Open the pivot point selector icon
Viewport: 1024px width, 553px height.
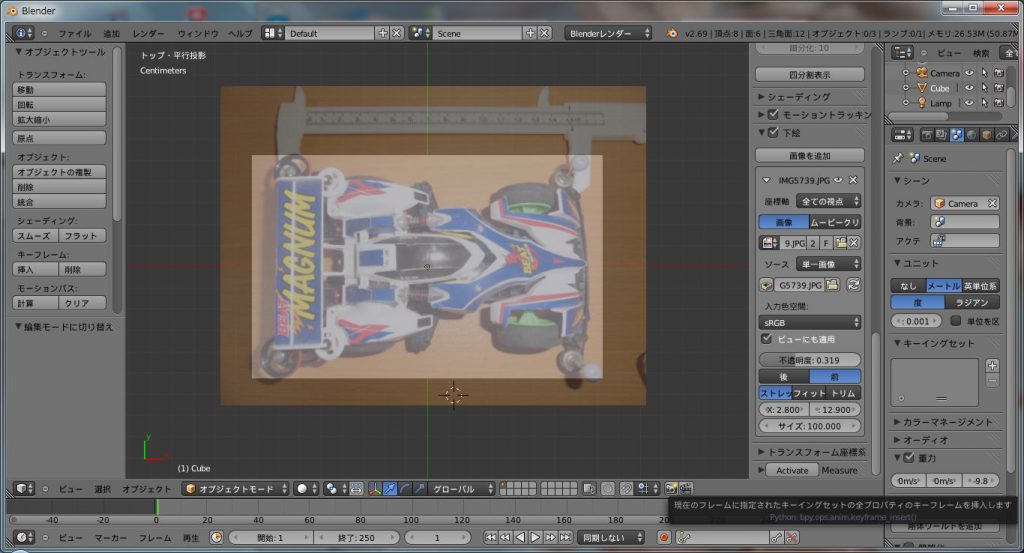[x=336, y=488]
